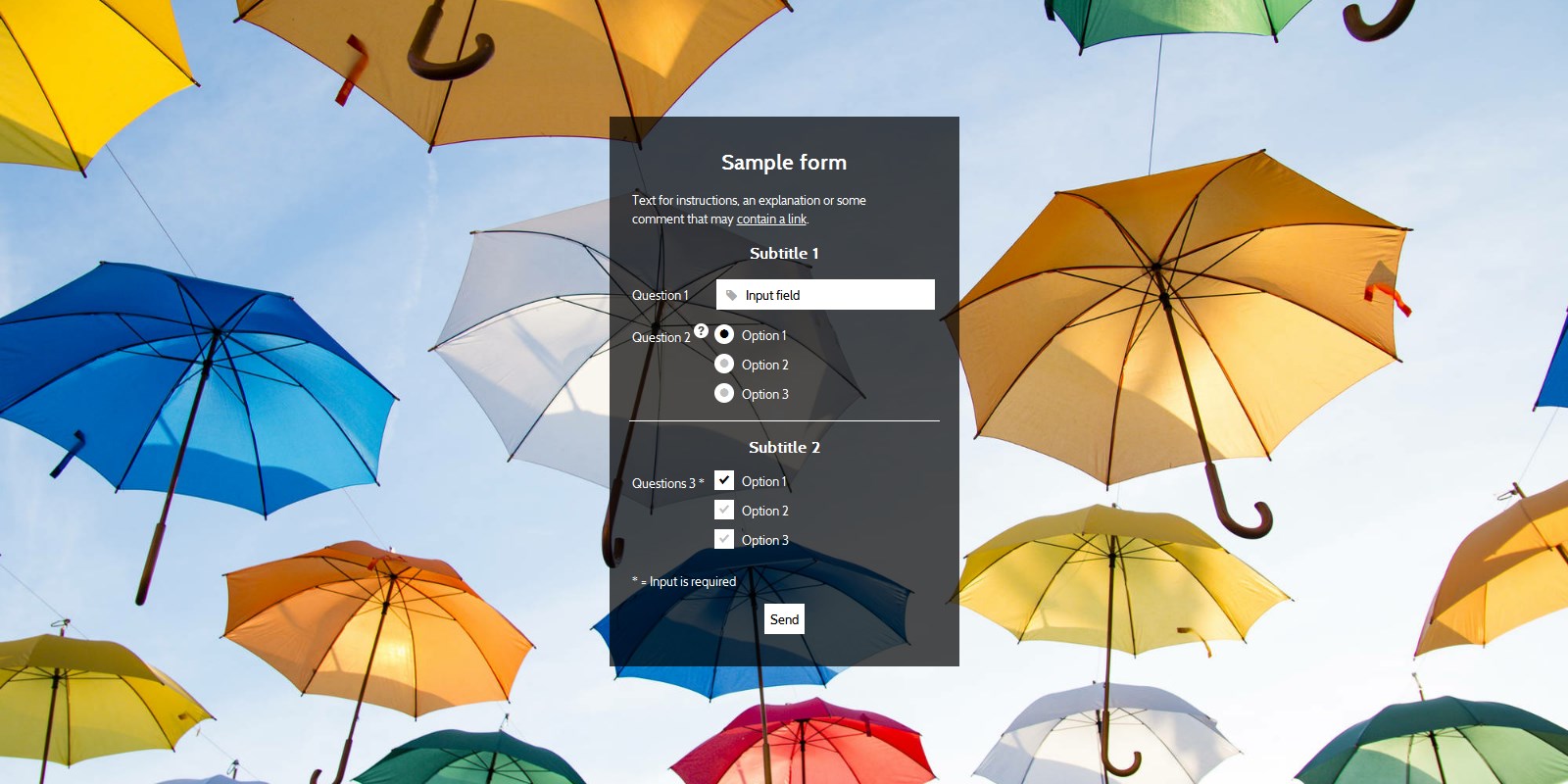
Task: Select the Option 1 radio button under Question 2
Action: coord(724,334)
